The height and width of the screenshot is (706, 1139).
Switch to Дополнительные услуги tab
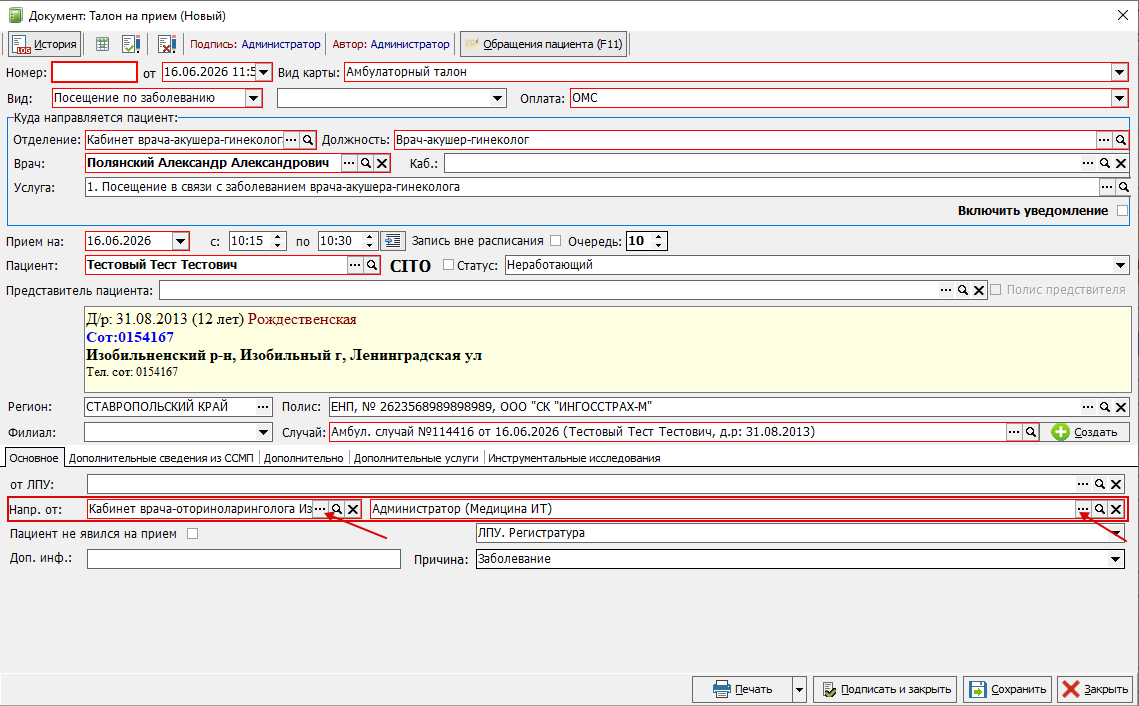pos(416,458)
